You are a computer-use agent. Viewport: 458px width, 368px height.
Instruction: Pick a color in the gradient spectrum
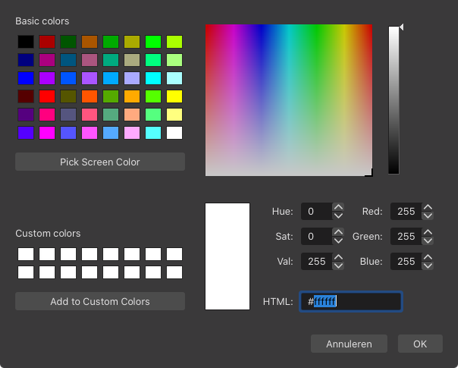click(x=289, y=100)
